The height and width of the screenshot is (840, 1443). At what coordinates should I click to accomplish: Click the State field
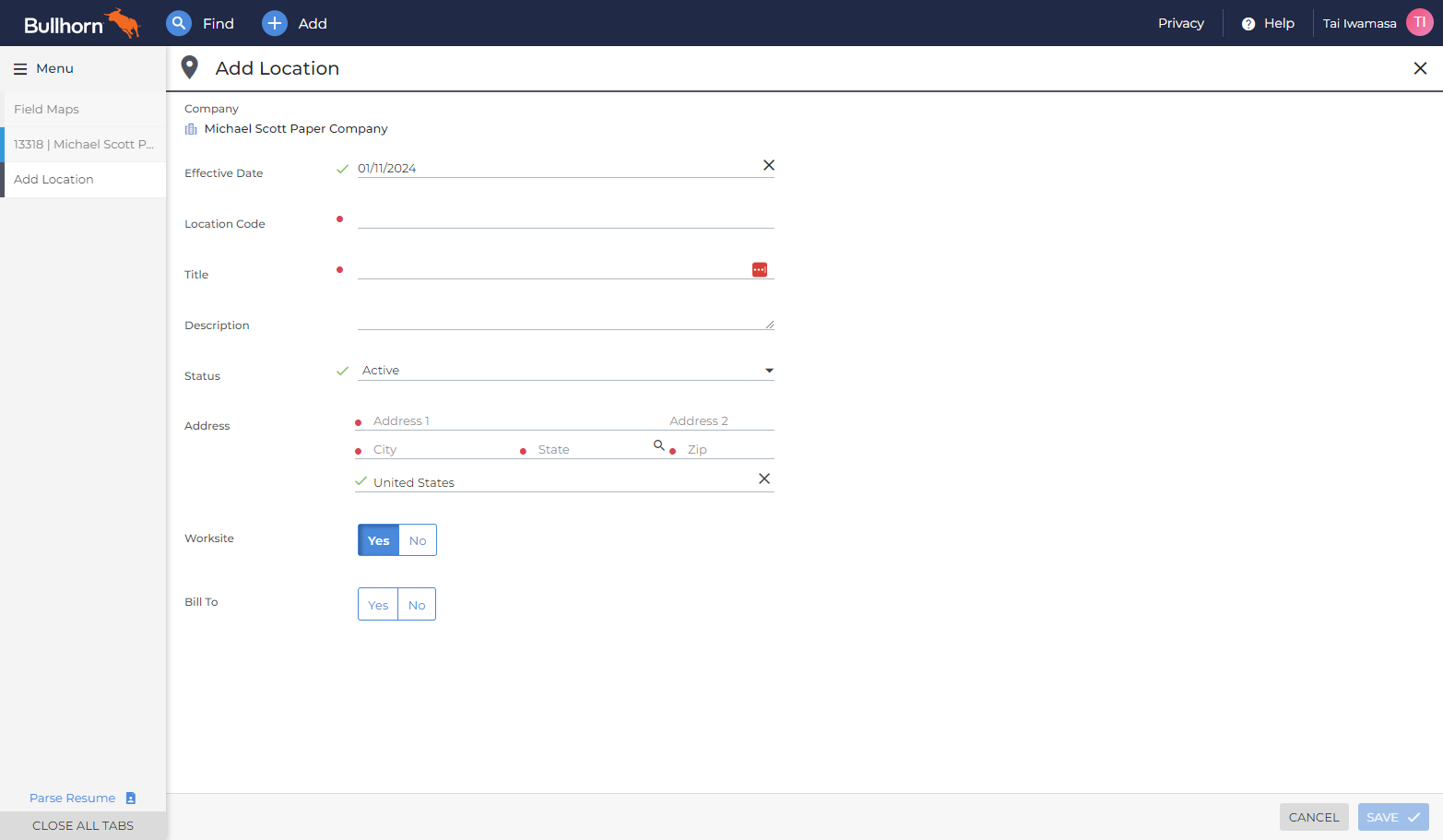click(x=592, y=450)
